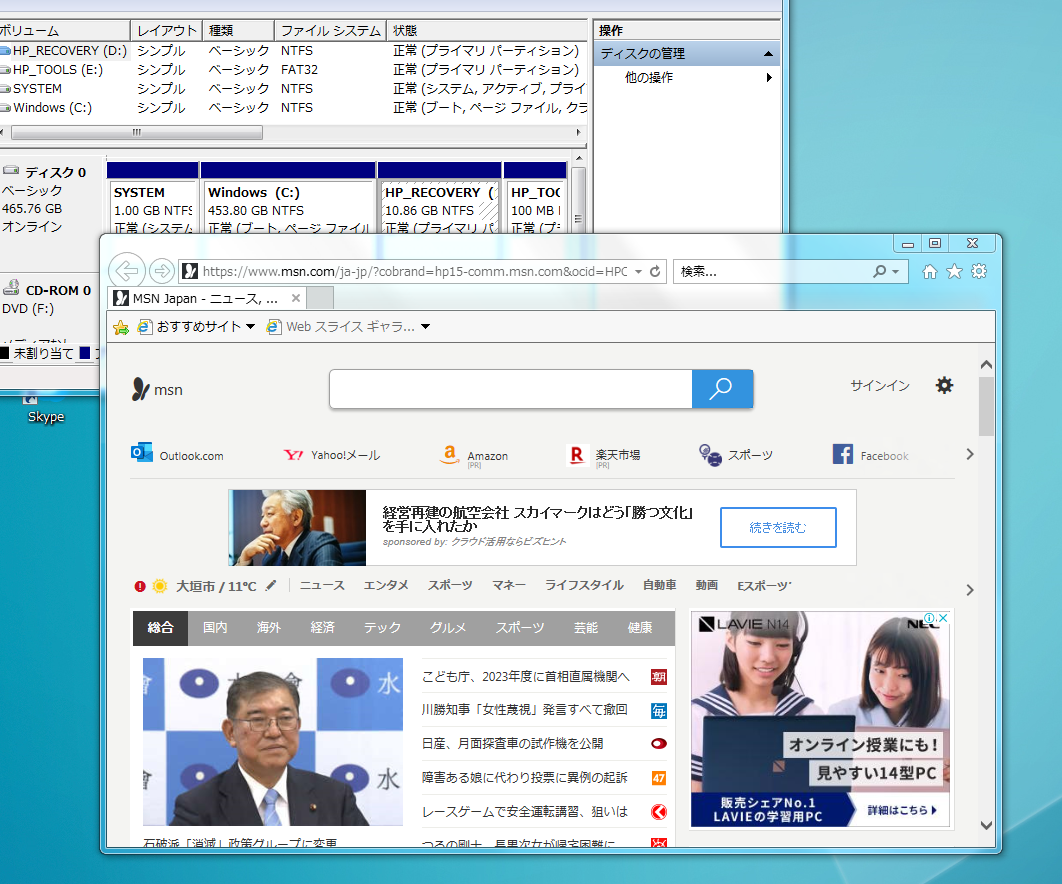1062x884 pixels.
Task: Add to favorites bar star icon
Action: pos(121,327)
